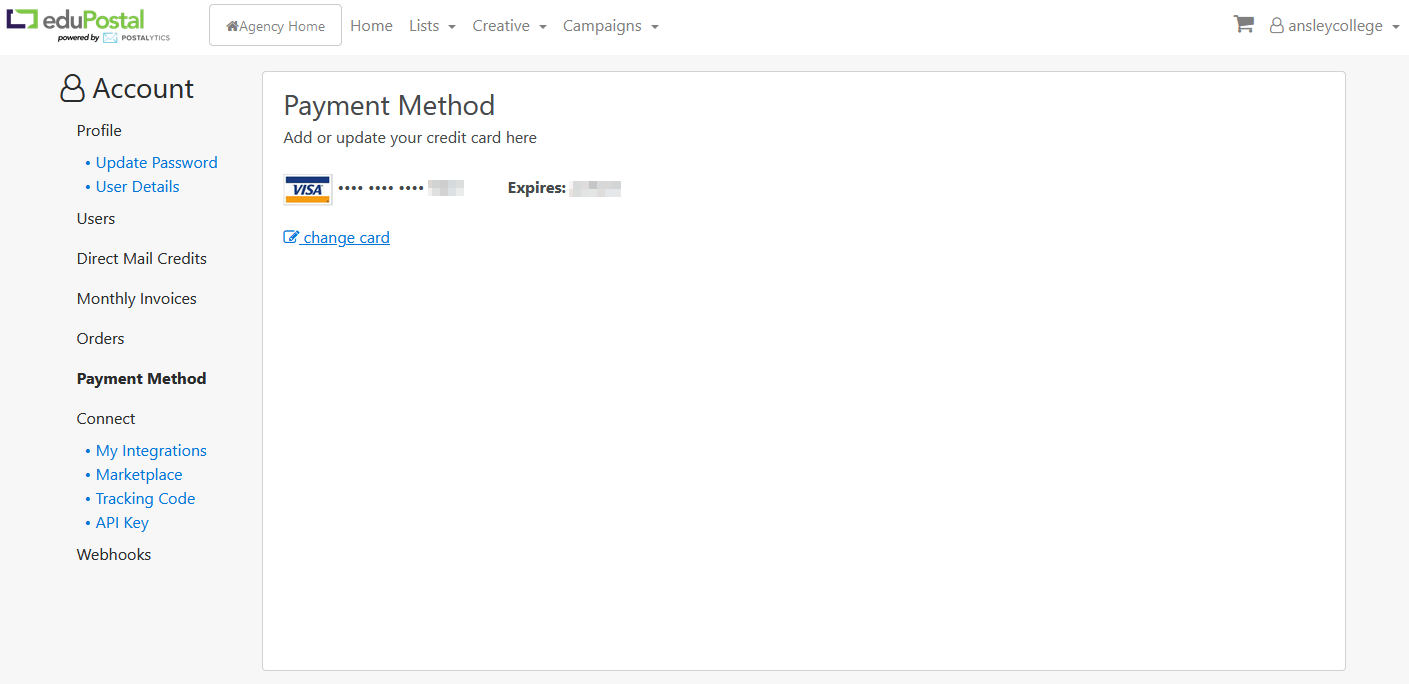1409x684 pixels.
Task: Open the ansleycollege user menu
Action: point(1334,26)
